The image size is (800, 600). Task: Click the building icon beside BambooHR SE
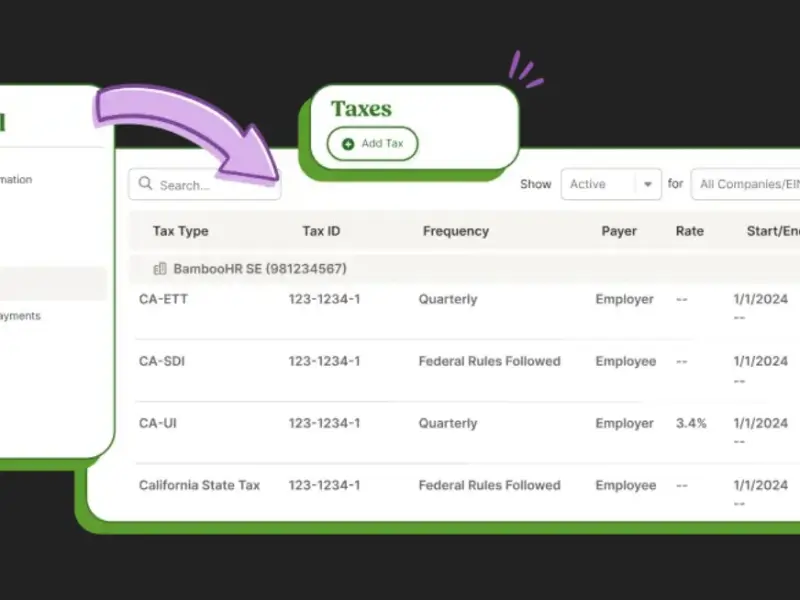click(x=159, y=269)
